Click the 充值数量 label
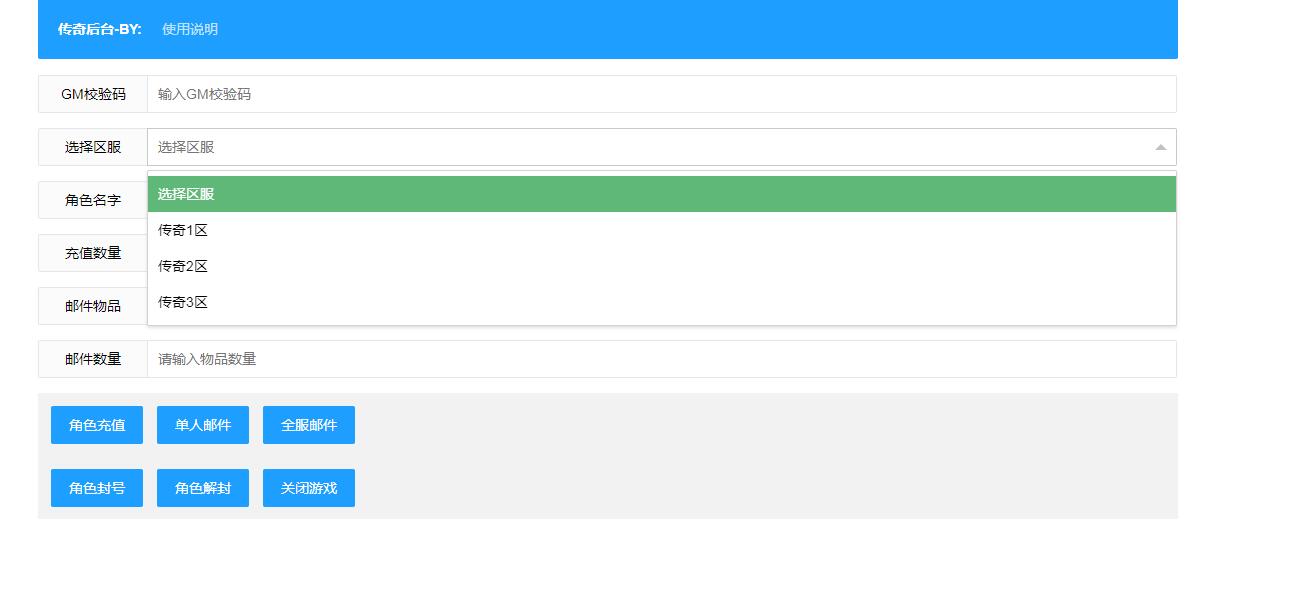This screenshot has height=599, width=1314. 93,253
